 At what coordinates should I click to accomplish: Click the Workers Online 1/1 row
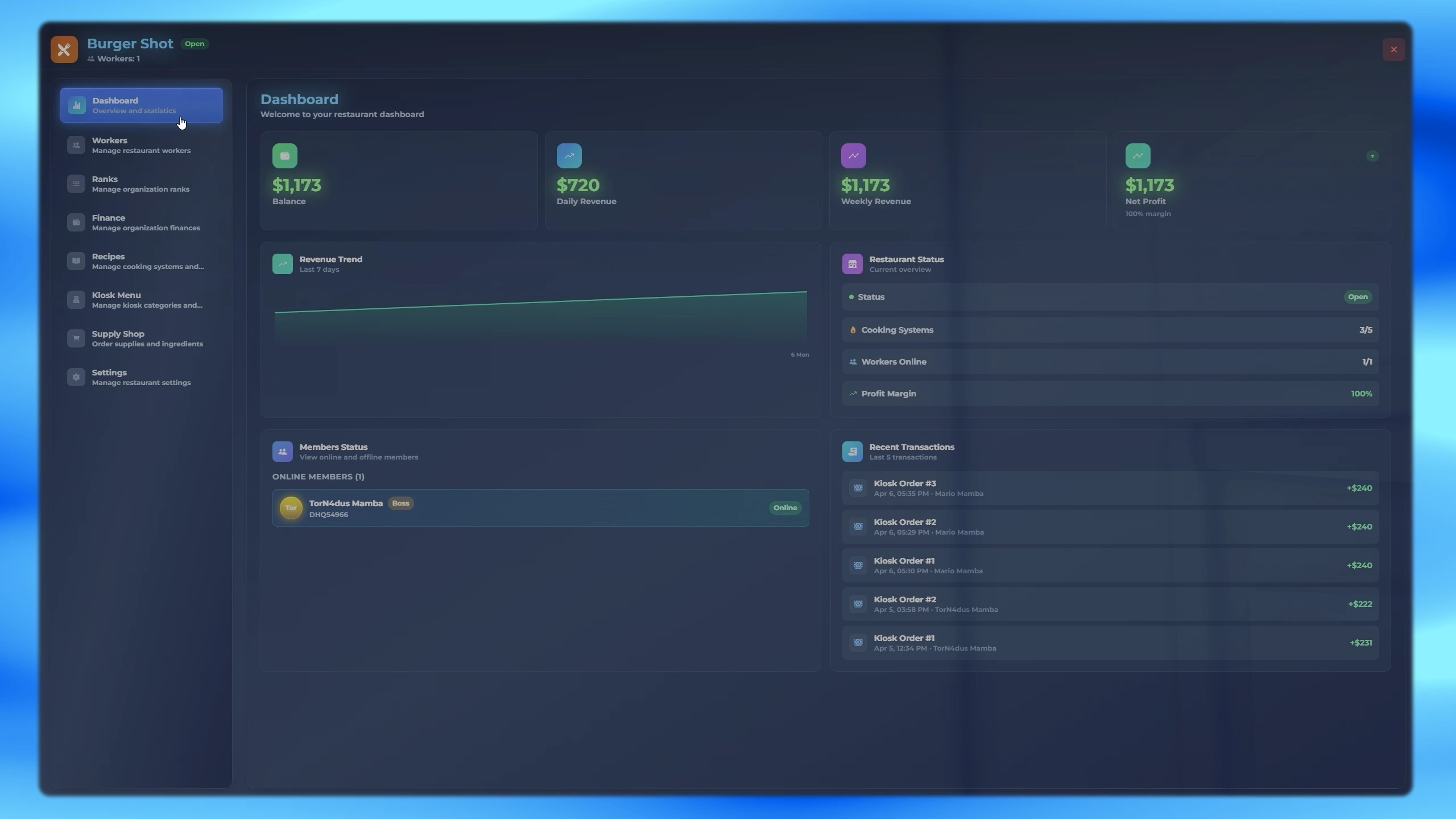click(1110, 362)
